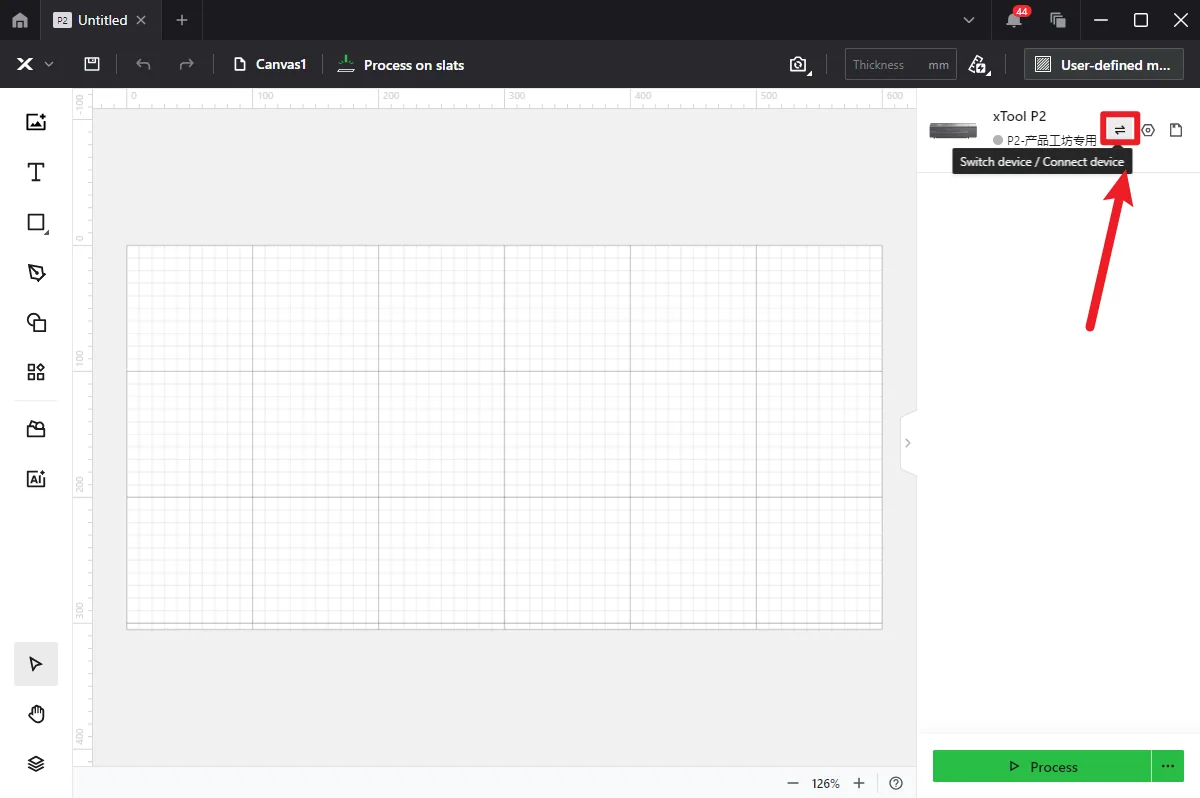Screen dimensions: 1200x798
Task: Open more Process options menu
Action: tap(1168, 766)
